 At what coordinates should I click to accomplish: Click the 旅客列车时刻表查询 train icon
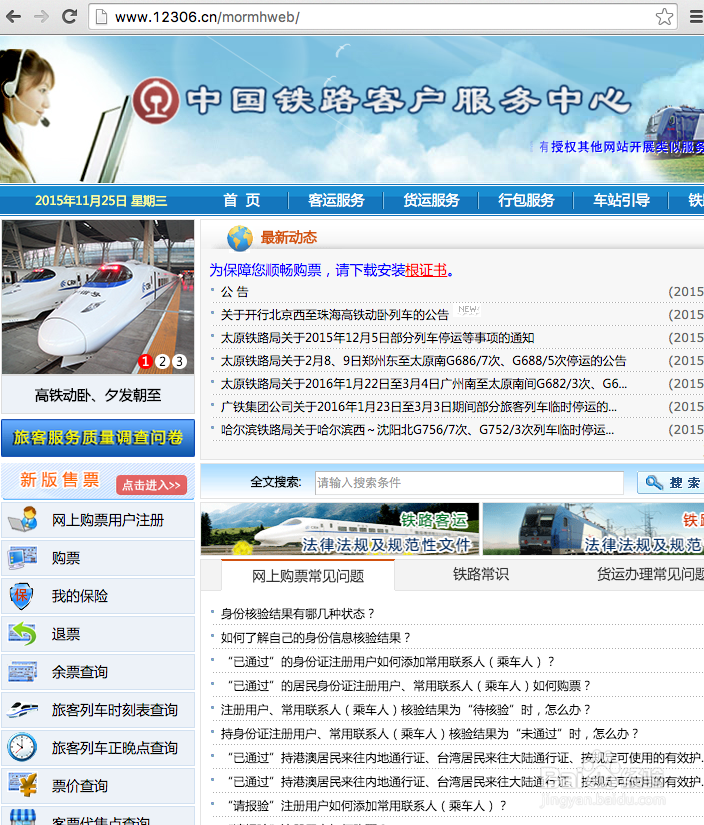(x=23, y=710)
